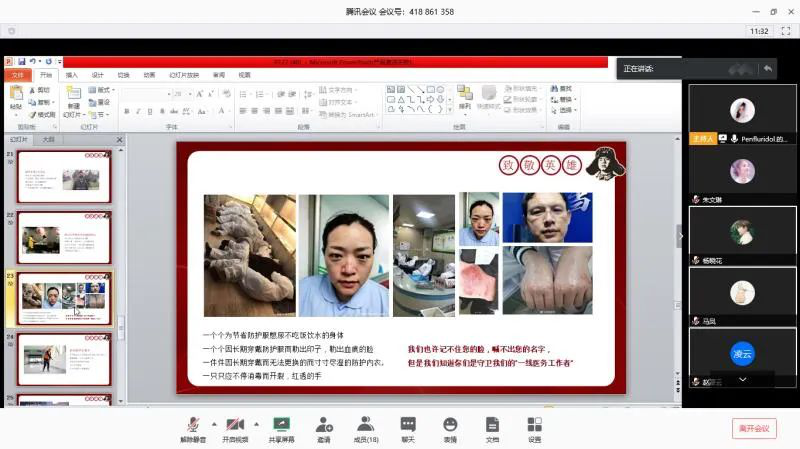Open the documents (文档) panel
This screenshot has width=800, height=449.
[x=492, y=430]
